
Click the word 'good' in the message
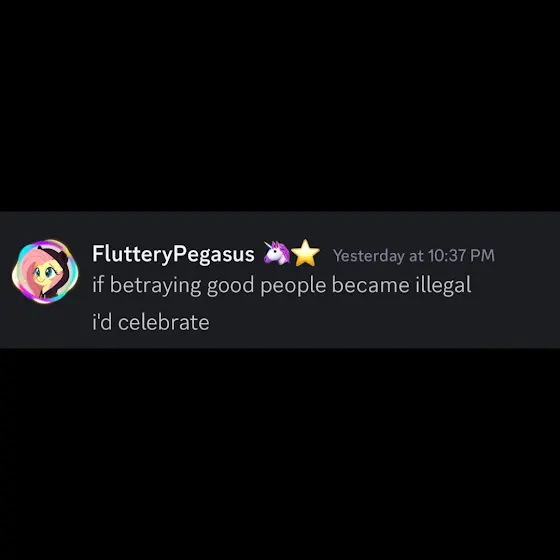point(231,286)
